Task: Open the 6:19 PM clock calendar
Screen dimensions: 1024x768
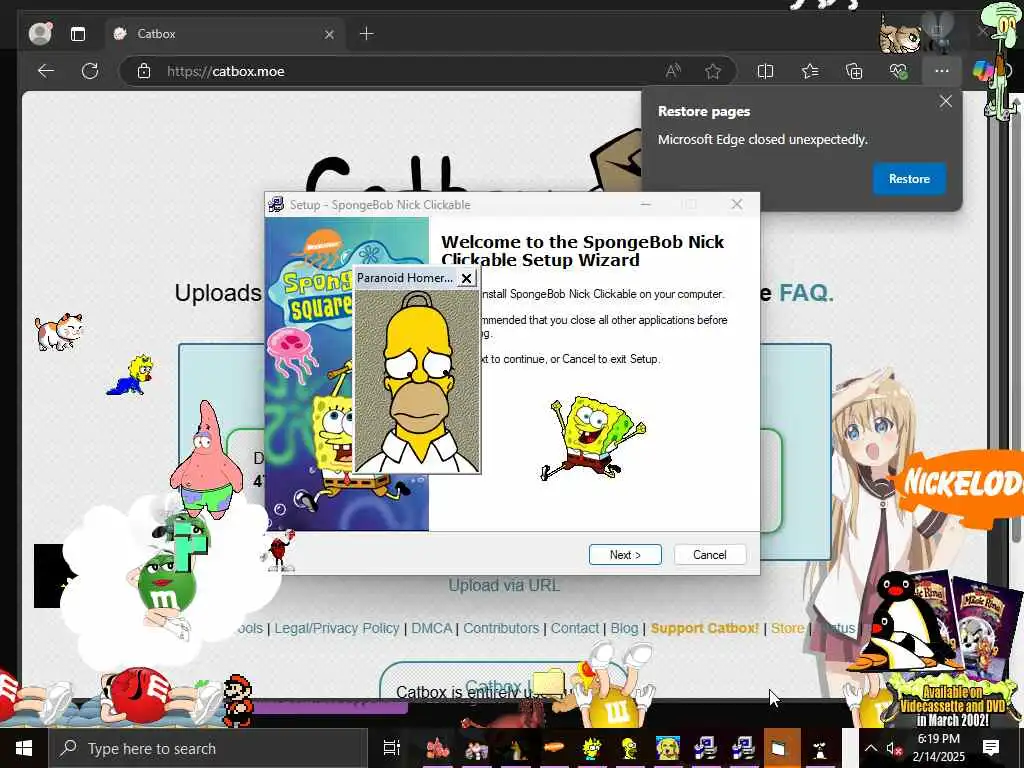Action: [938, 748]
